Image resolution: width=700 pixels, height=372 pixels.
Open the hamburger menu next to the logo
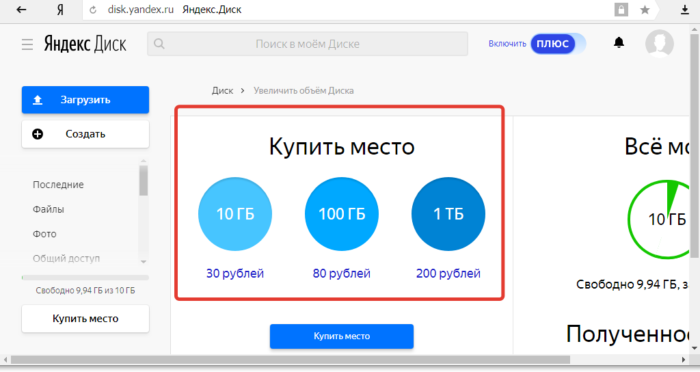[27, 44]
